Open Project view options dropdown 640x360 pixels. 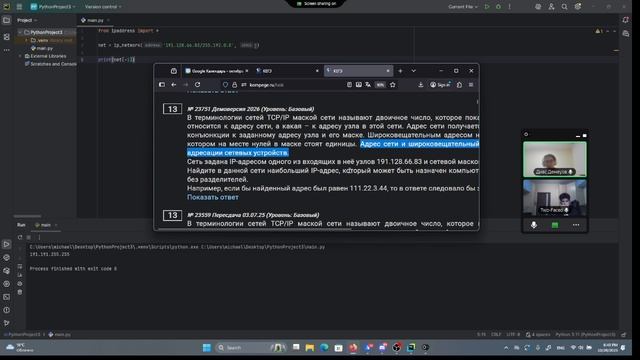click(x=27, y=20)
